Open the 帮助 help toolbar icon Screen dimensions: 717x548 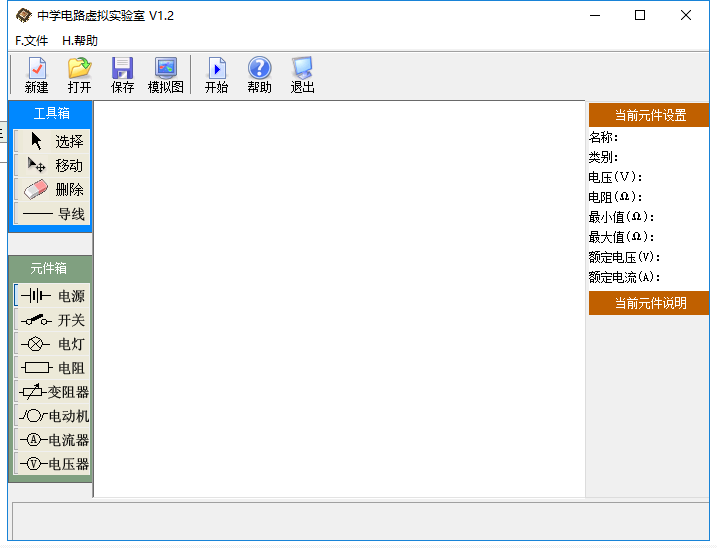pos(259,75)
